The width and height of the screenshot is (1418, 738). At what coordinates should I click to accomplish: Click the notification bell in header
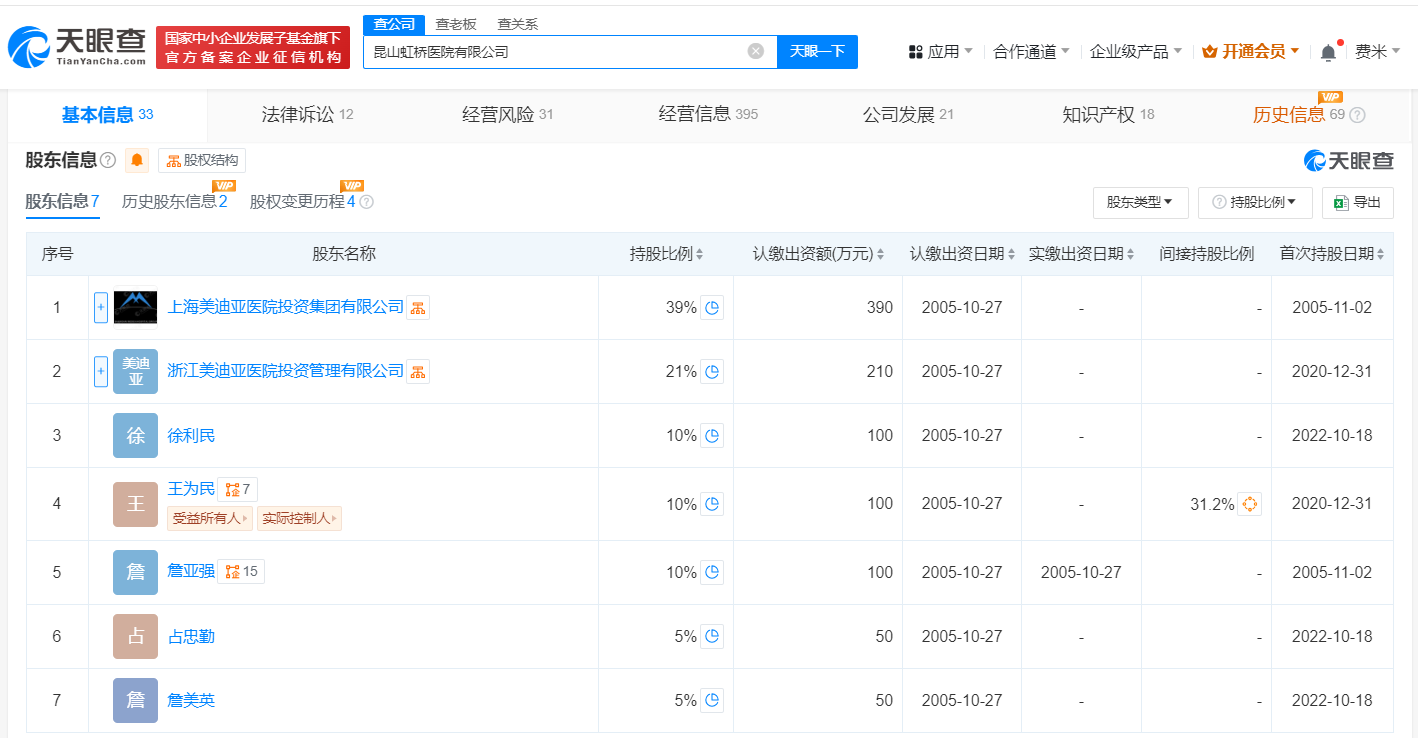coord(1328,52)
